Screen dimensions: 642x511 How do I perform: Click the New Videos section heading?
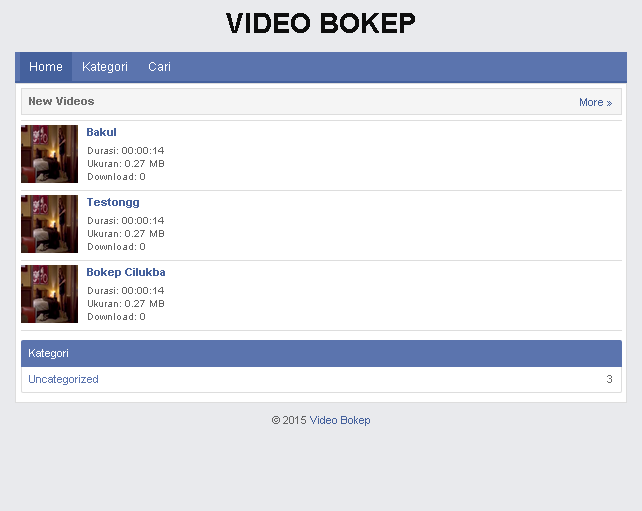point(61,101)
